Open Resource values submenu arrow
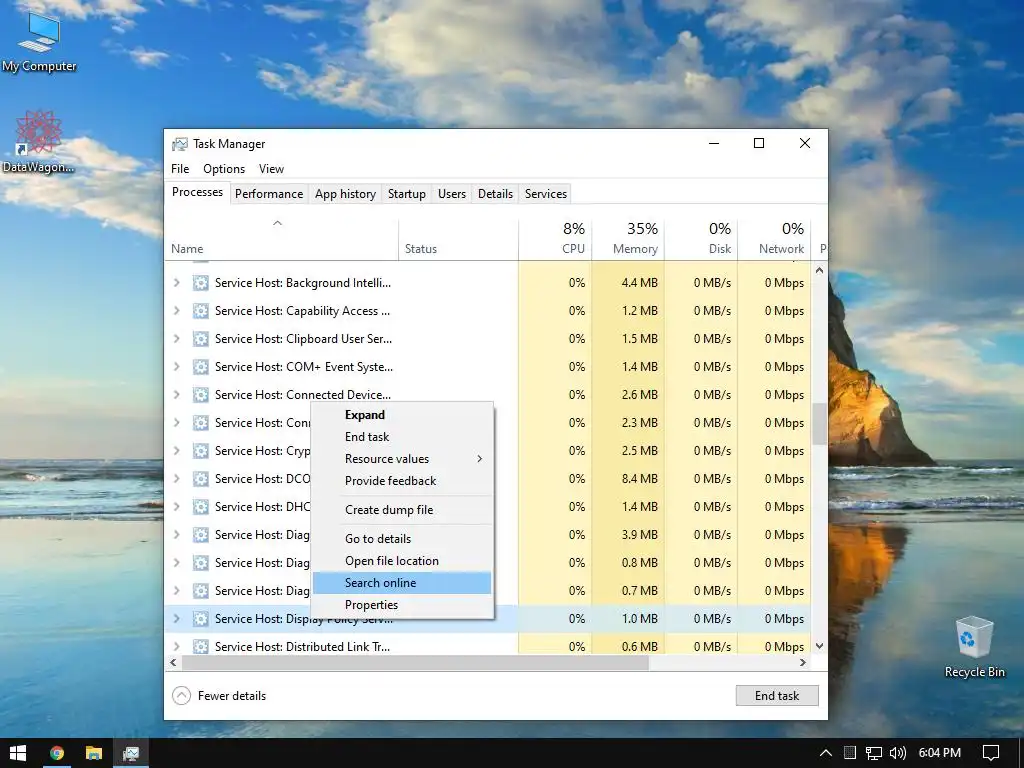 tap(479, 459)
